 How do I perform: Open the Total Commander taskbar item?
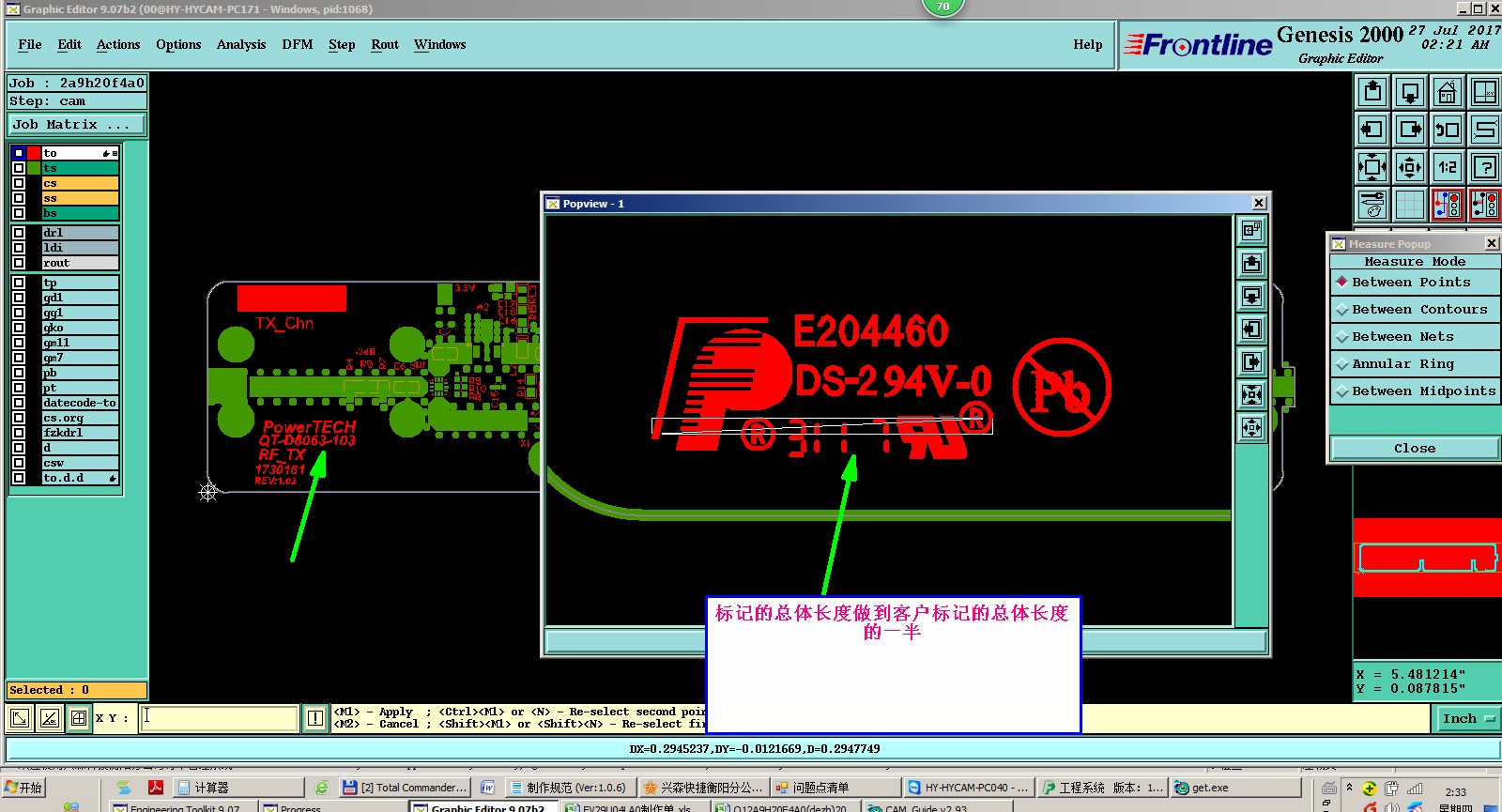pos(405,788)
